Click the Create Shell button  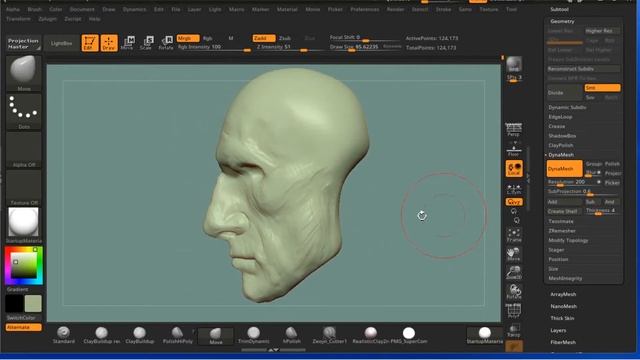(x=564, y=211)
